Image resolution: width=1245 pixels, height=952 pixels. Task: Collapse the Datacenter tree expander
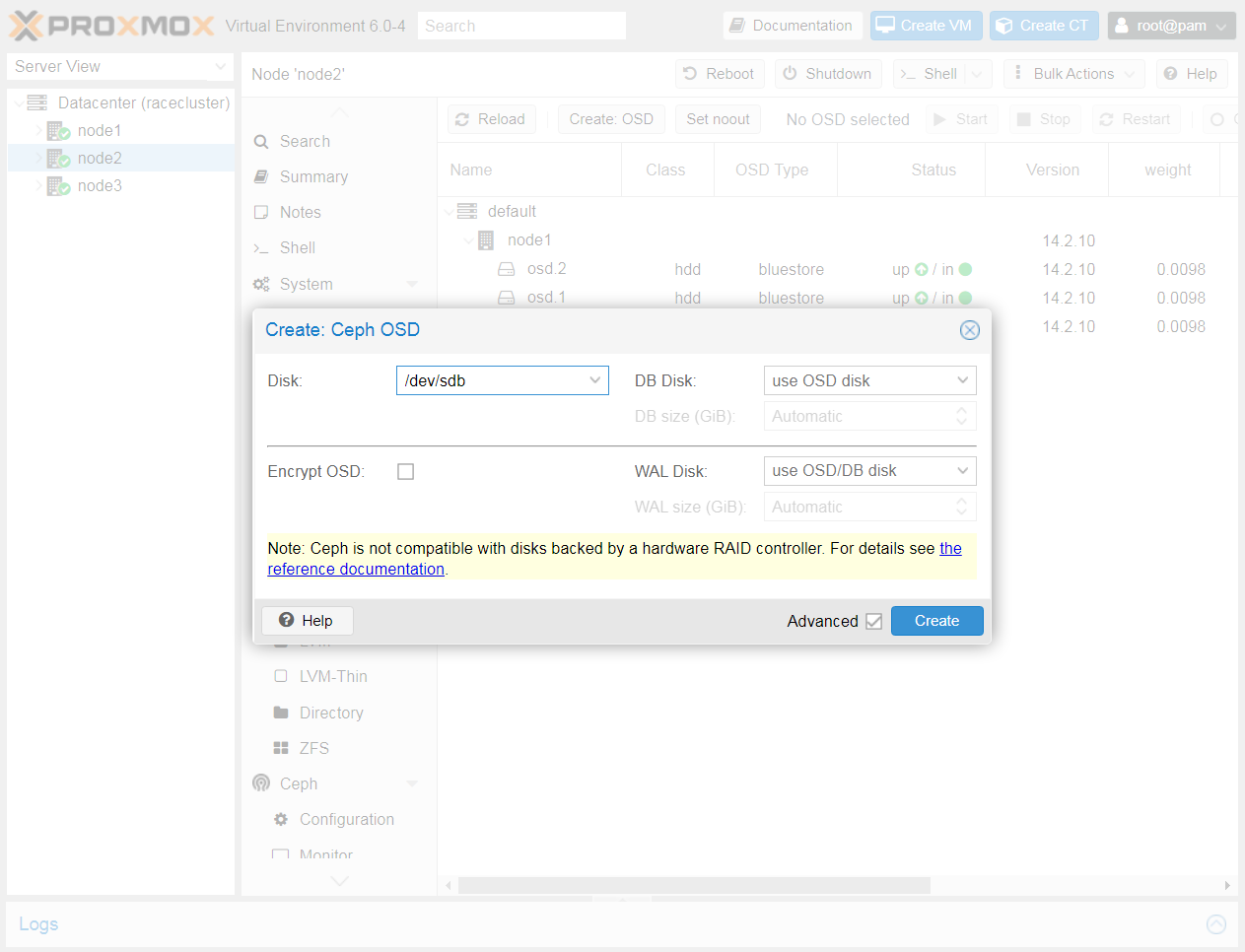pos(19,102)
